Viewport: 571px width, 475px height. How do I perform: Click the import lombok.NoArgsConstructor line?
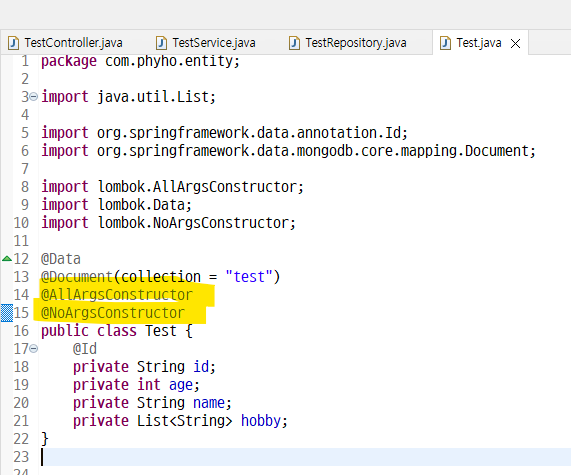pyautogui.click(x=168, y=223)
